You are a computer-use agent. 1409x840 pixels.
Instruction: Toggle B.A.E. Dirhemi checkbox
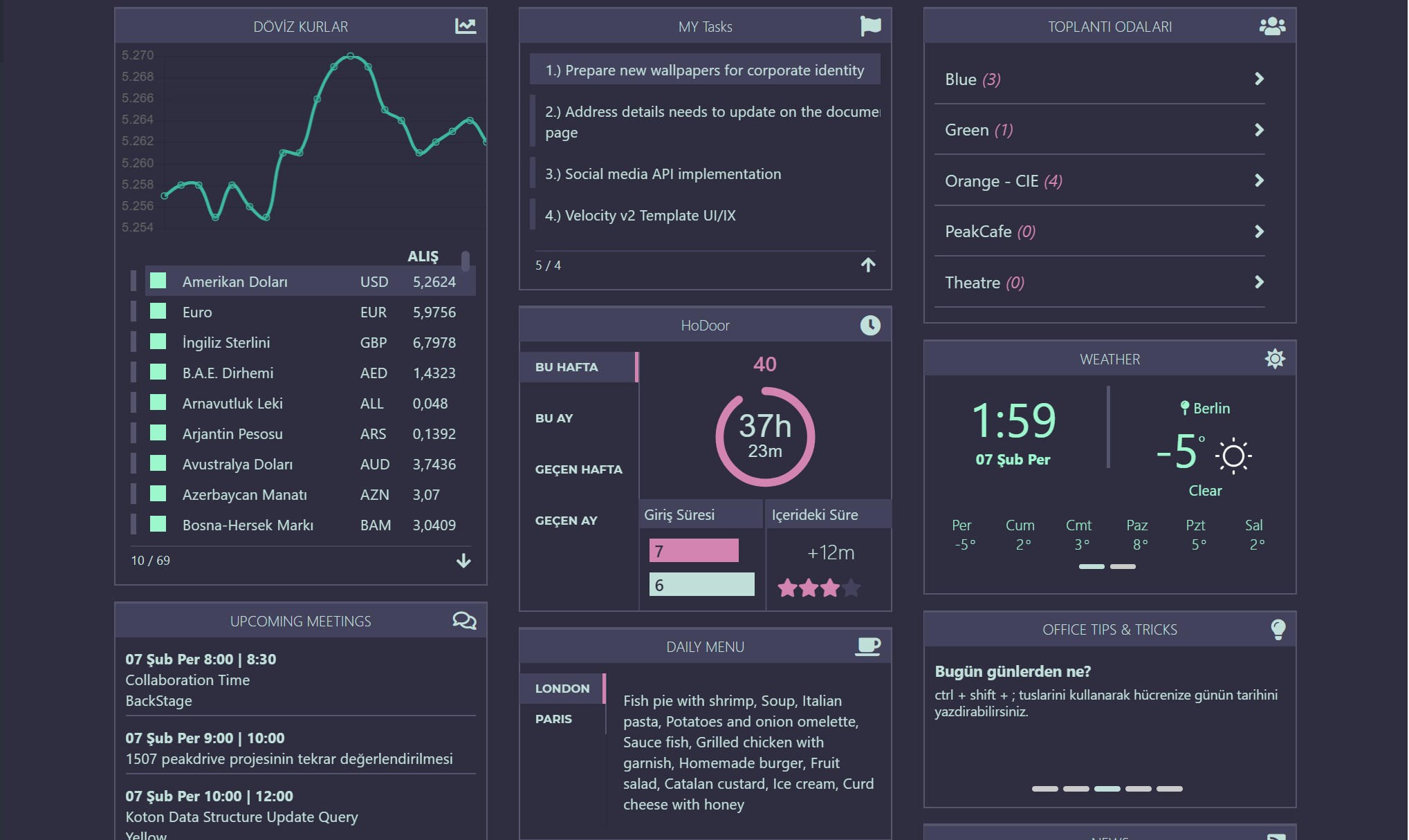point(158,372)
